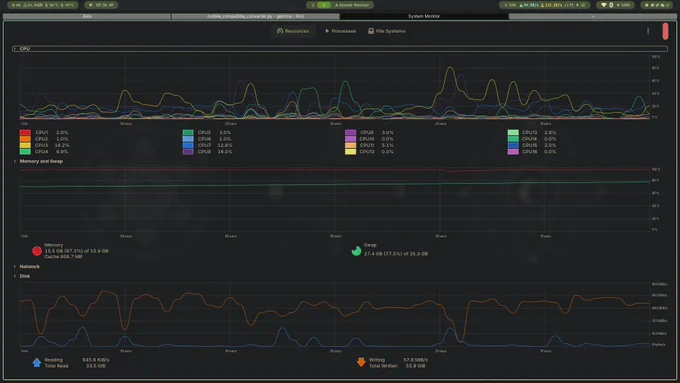Viewport: 680px width, 383px height.
Task: Change the CPU11 peach color swatch
Action: click(350, 145)
